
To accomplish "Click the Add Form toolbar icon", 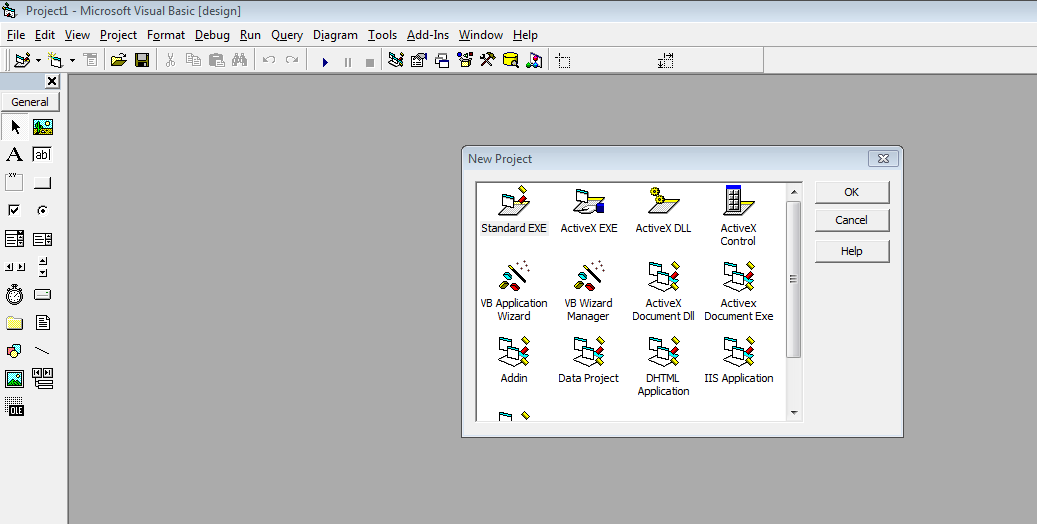I will click(56, 61).
